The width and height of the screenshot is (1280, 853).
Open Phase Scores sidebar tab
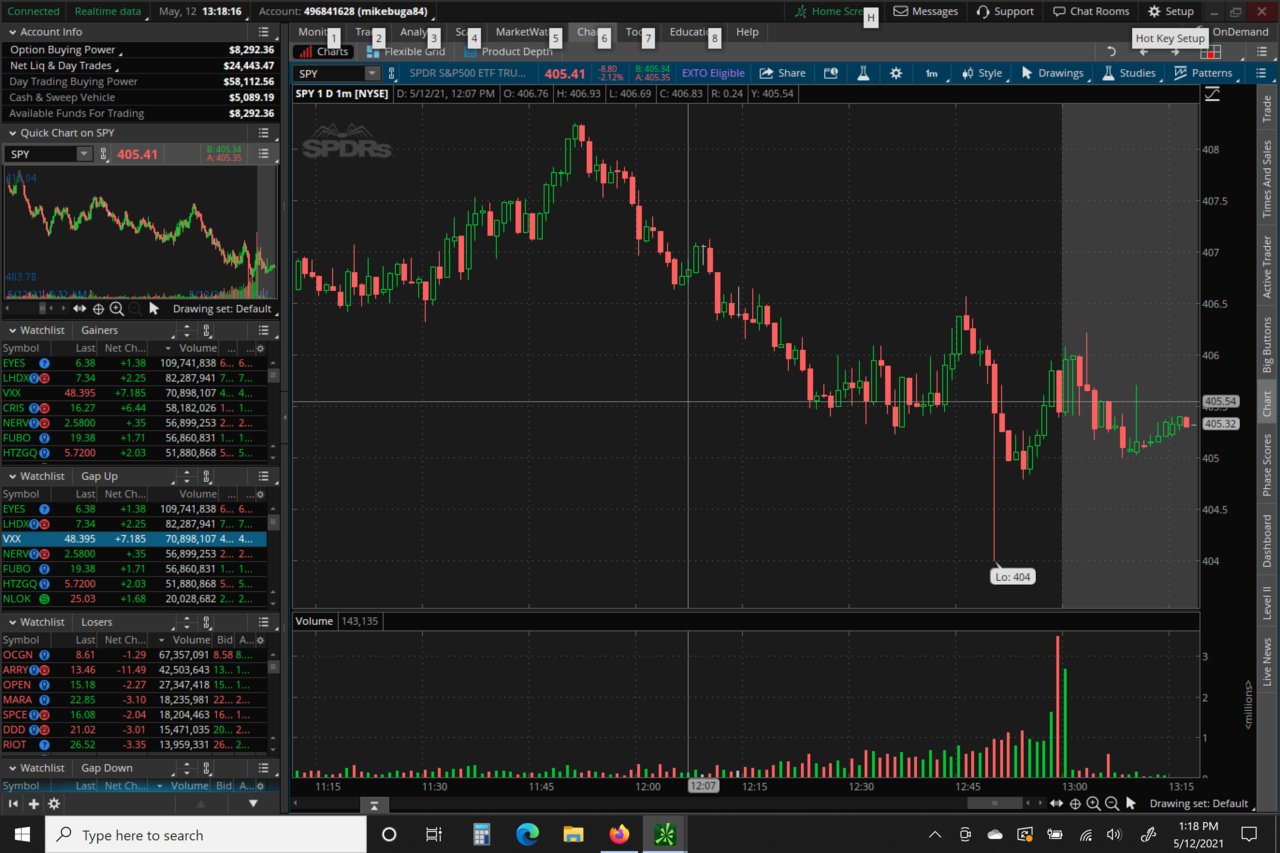coord(1267,464)
